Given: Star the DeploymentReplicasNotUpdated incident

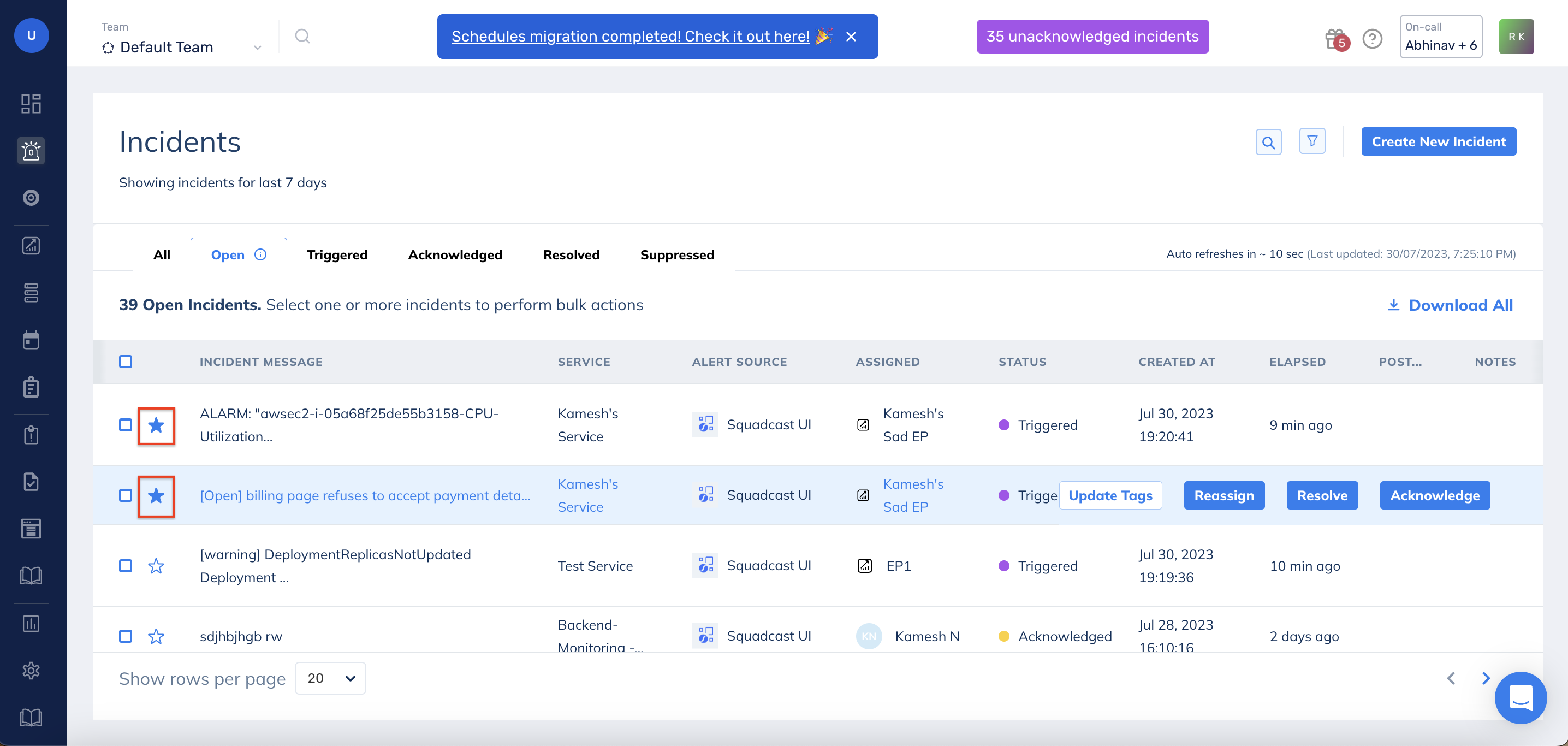Looking at the screenshot, I should point(156,566).
